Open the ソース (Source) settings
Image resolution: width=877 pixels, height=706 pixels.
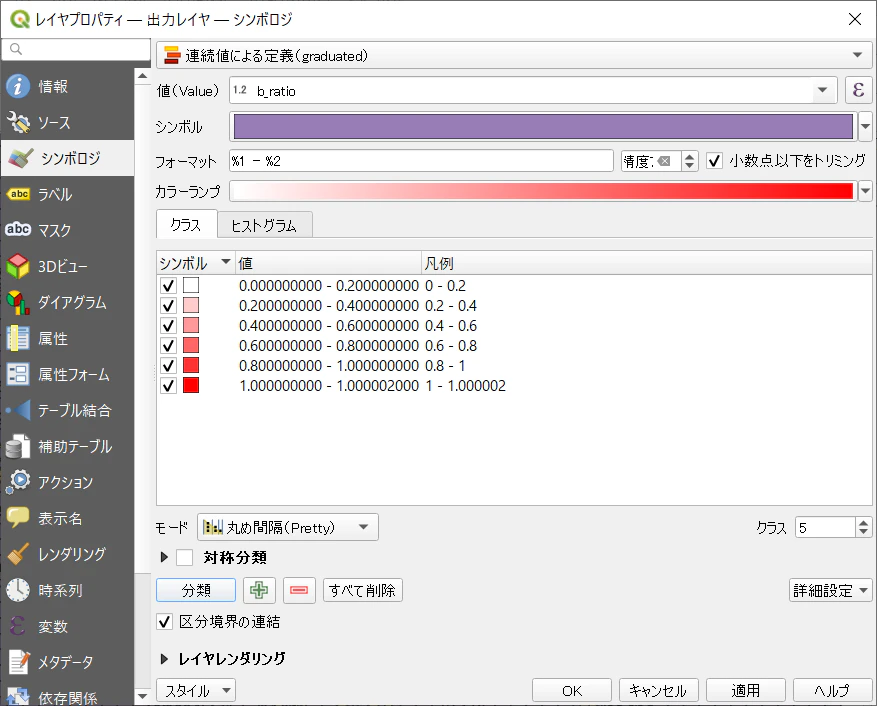pyautogui.click(x=67, y=123)
